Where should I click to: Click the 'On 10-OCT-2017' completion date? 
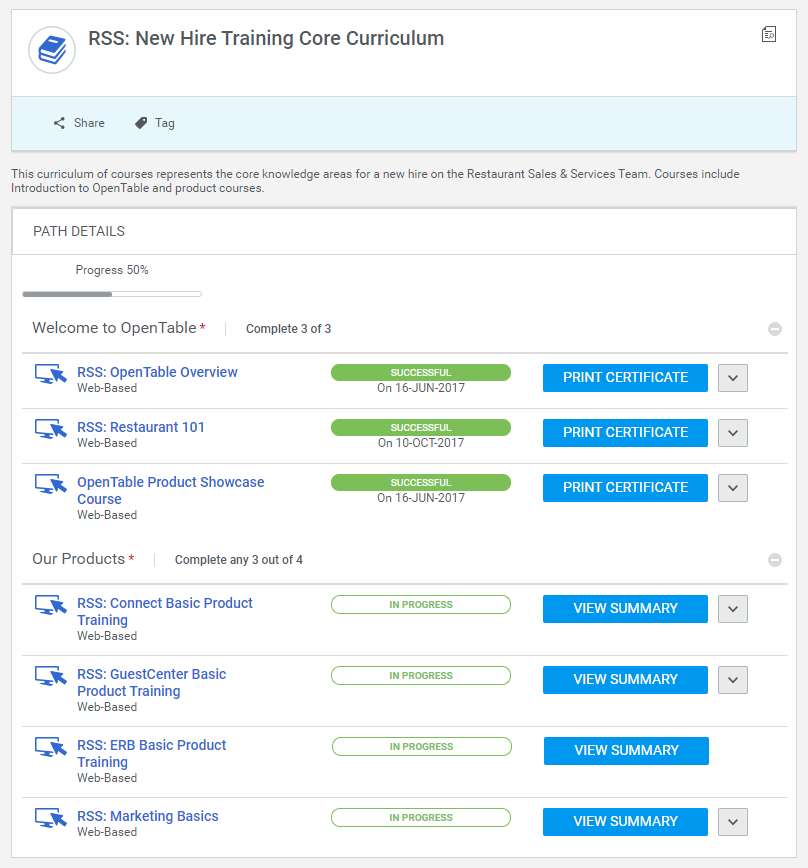(x=421, y=443)
